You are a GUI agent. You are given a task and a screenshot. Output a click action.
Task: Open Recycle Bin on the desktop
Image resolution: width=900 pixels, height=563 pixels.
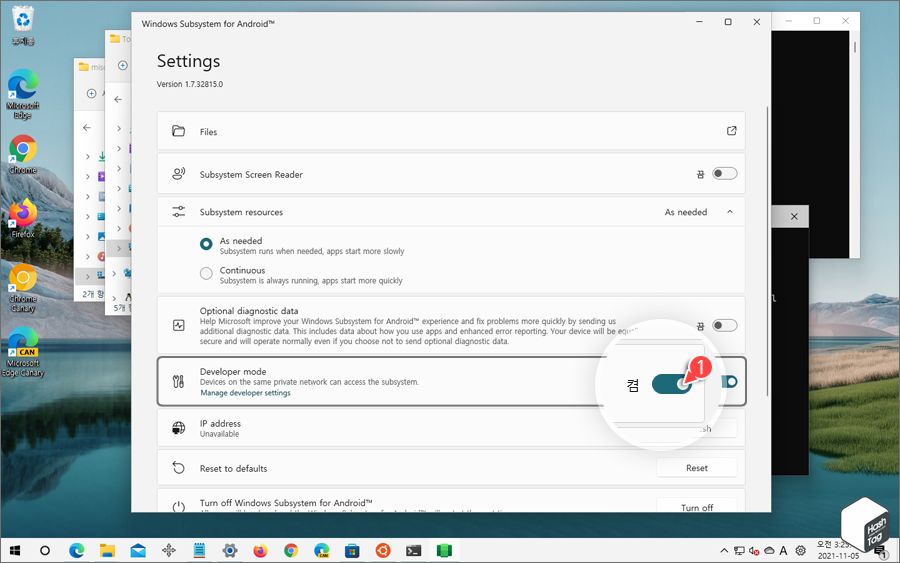tap(23, 26)
